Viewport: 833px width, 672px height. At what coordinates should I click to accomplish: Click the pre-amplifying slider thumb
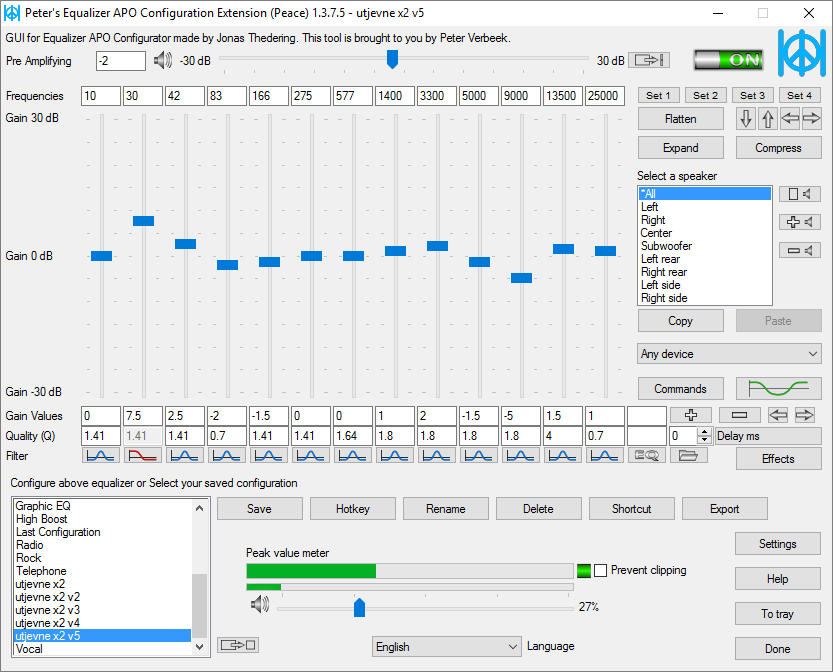click(x=392, y=59)
